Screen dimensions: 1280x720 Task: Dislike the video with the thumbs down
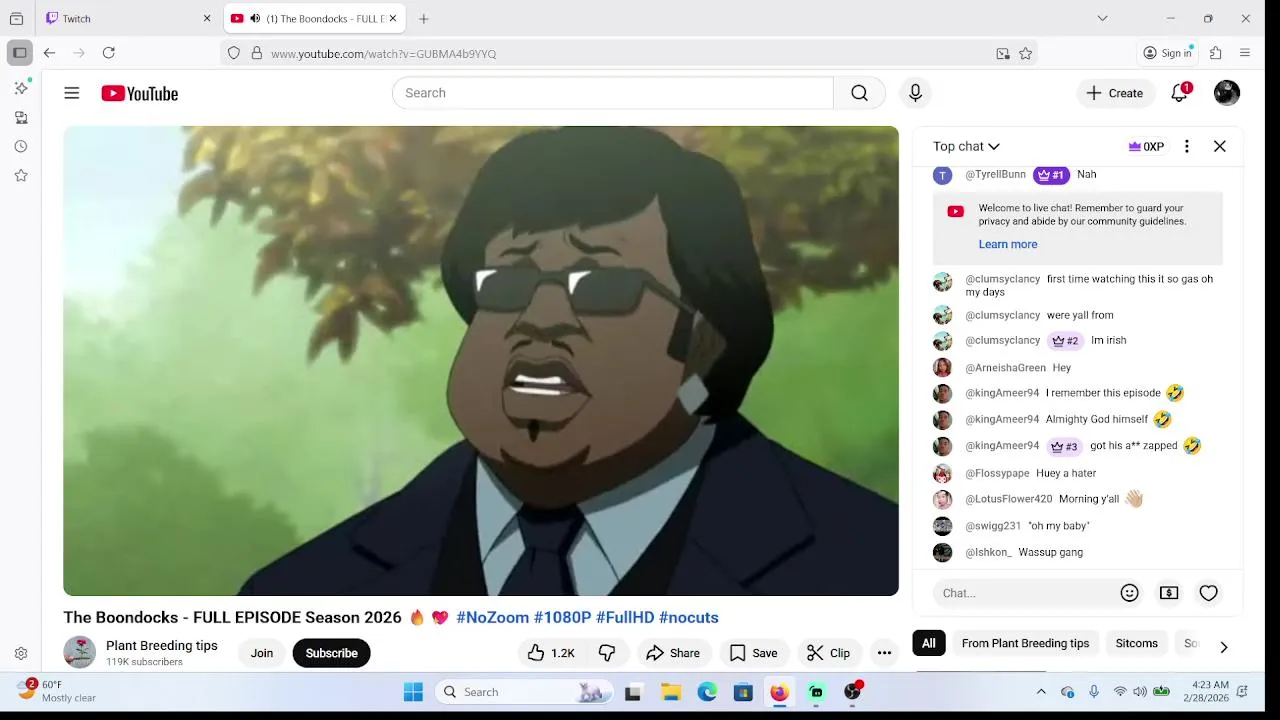coord(607,653)
